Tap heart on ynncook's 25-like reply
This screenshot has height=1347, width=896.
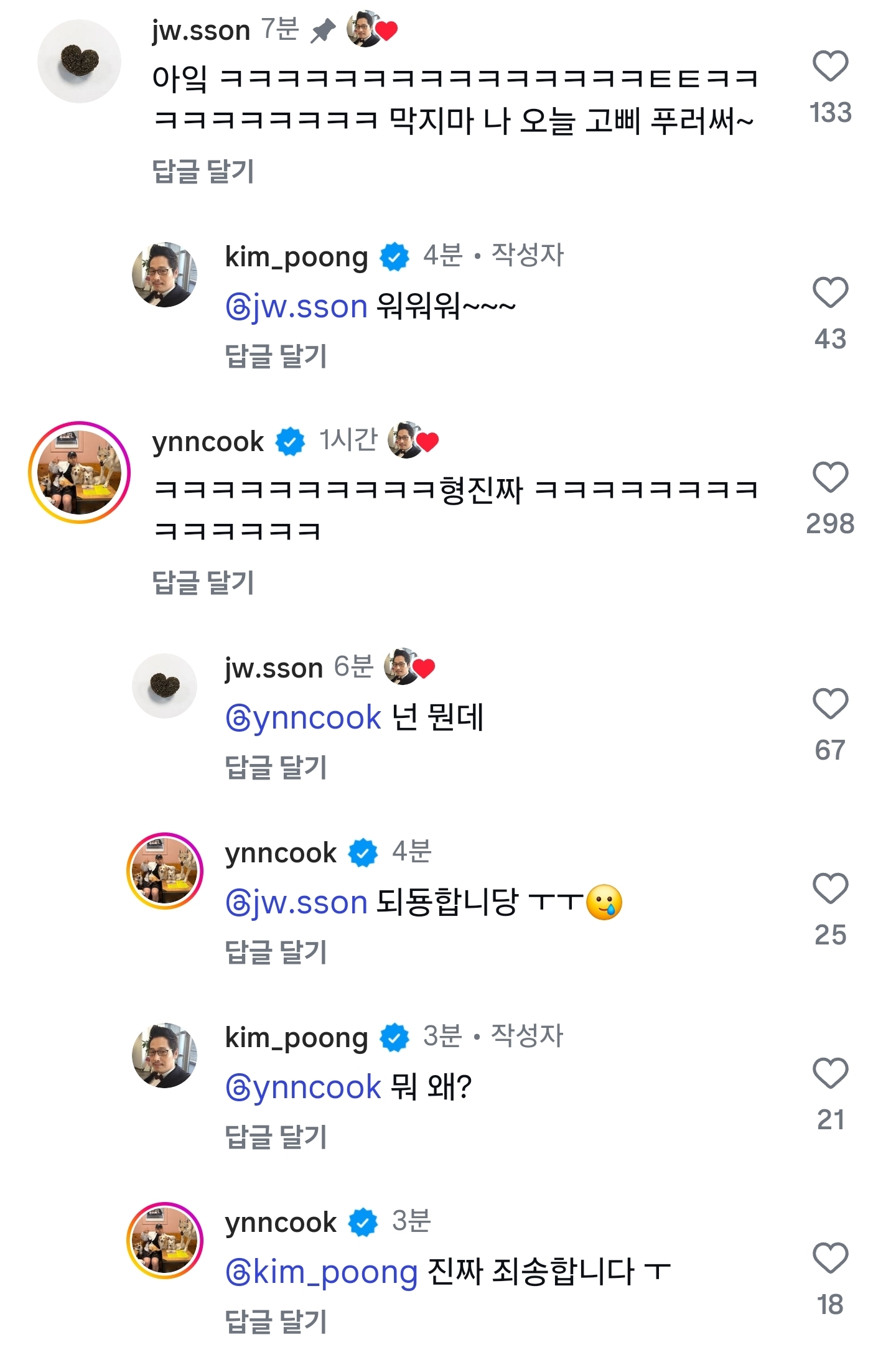point(830,888)
